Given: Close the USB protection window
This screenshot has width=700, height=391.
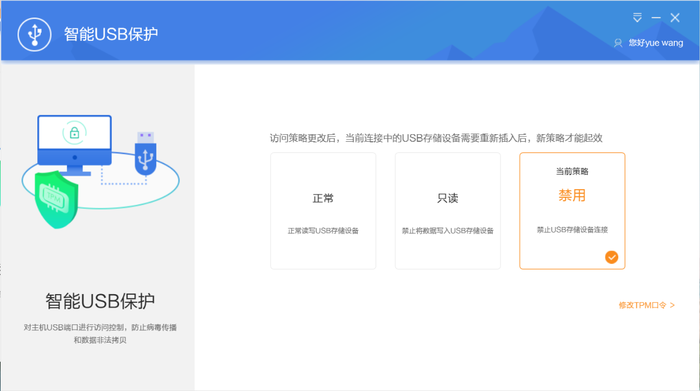Looking at the screenshot, I should (x=675, y=18).
